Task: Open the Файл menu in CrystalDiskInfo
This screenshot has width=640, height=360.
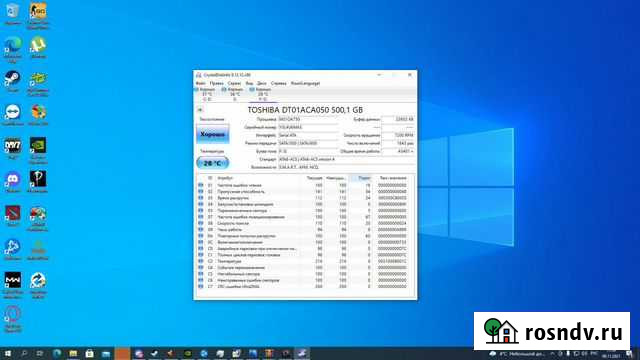Action: point(200,83)
